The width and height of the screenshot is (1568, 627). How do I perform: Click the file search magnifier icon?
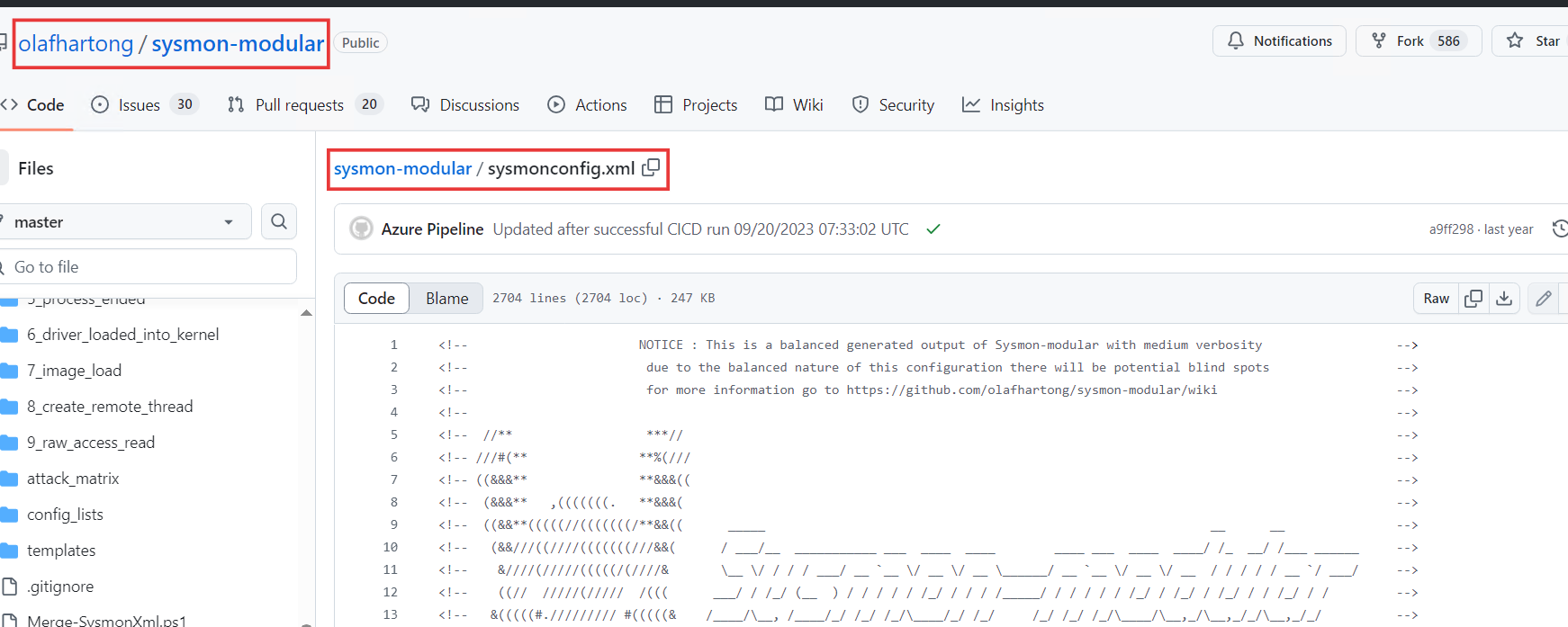(279, 221)
